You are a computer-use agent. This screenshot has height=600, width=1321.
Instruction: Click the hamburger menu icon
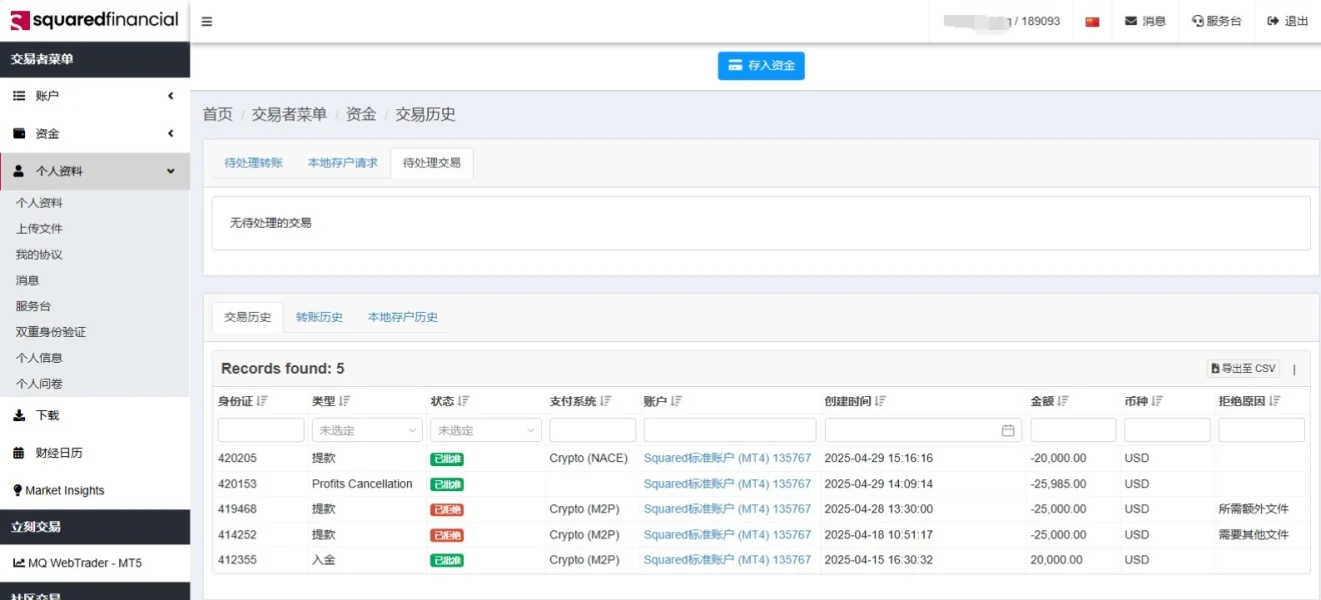[207, 21]
